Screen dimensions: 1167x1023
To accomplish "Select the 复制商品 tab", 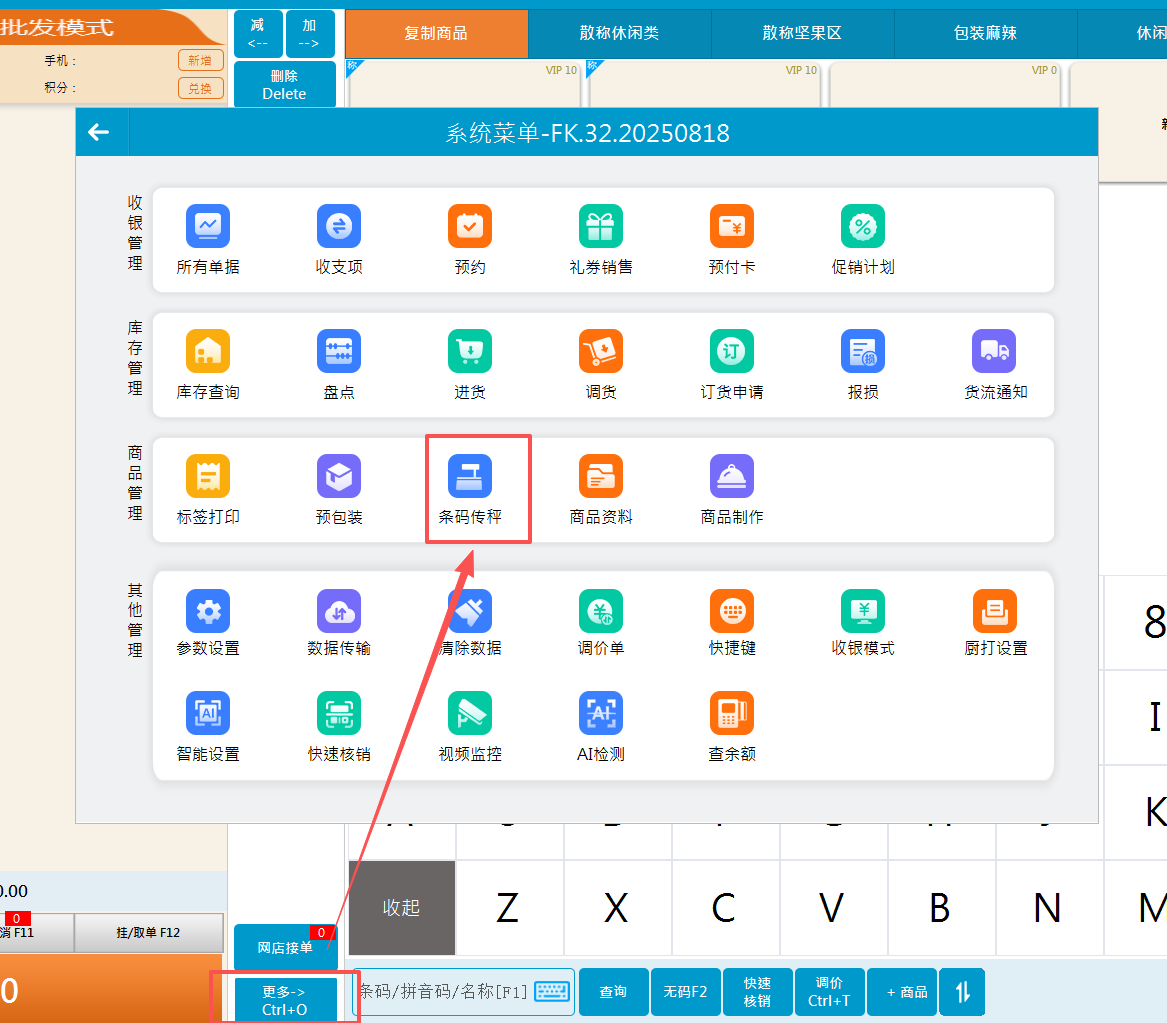I will coord(436,34).
